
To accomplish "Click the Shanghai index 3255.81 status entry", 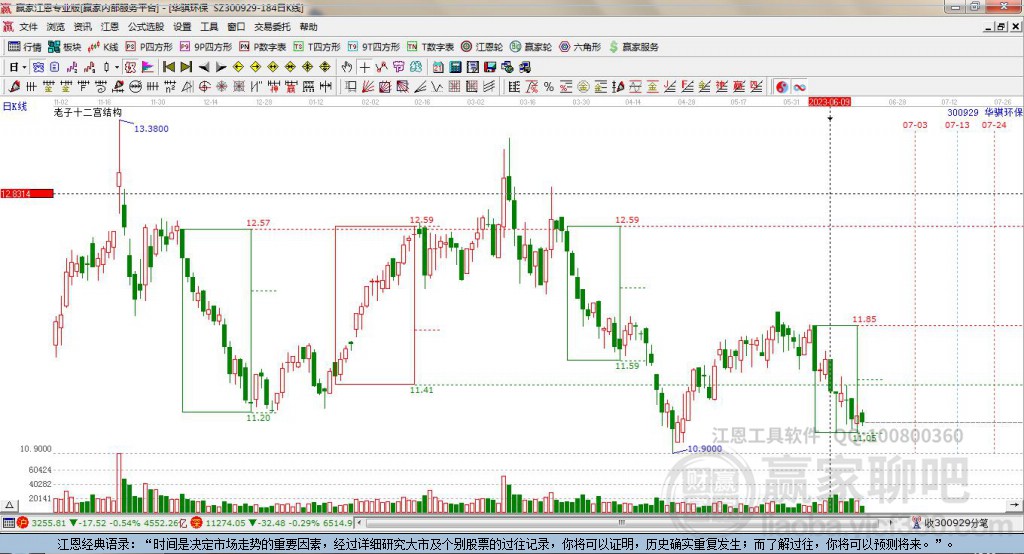I will click(x=48, y=523).
